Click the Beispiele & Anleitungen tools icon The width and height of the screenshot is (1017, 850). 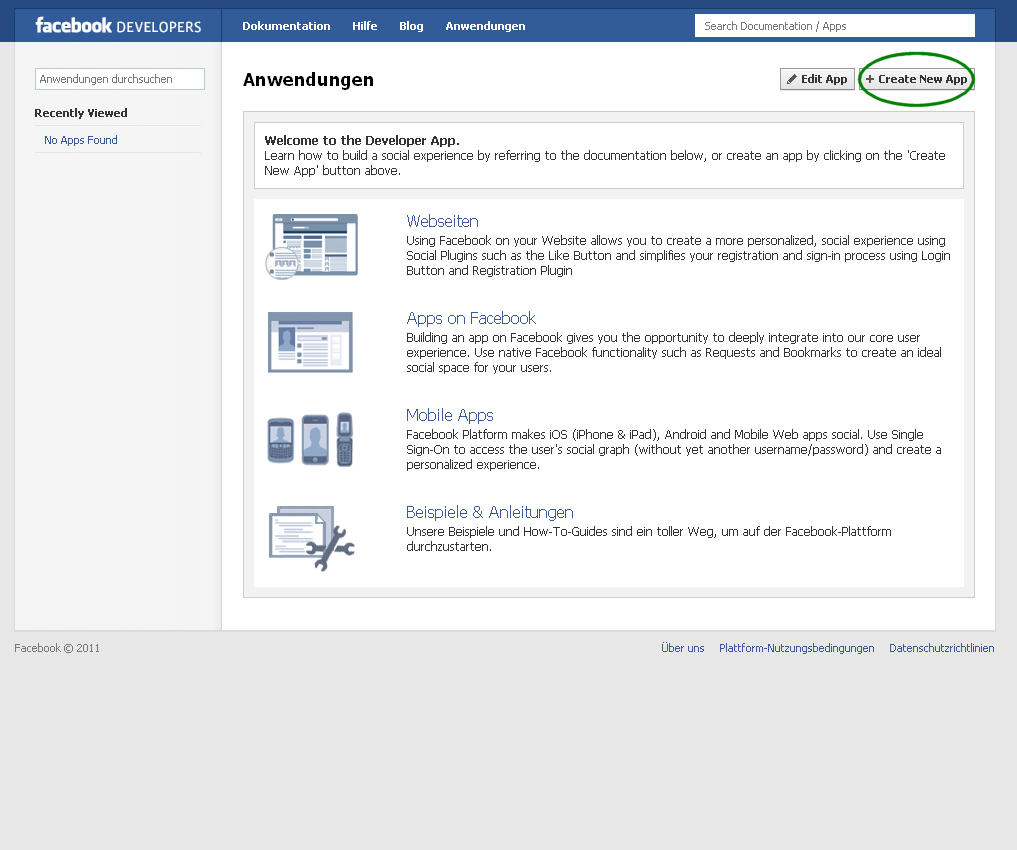point(312,537)
